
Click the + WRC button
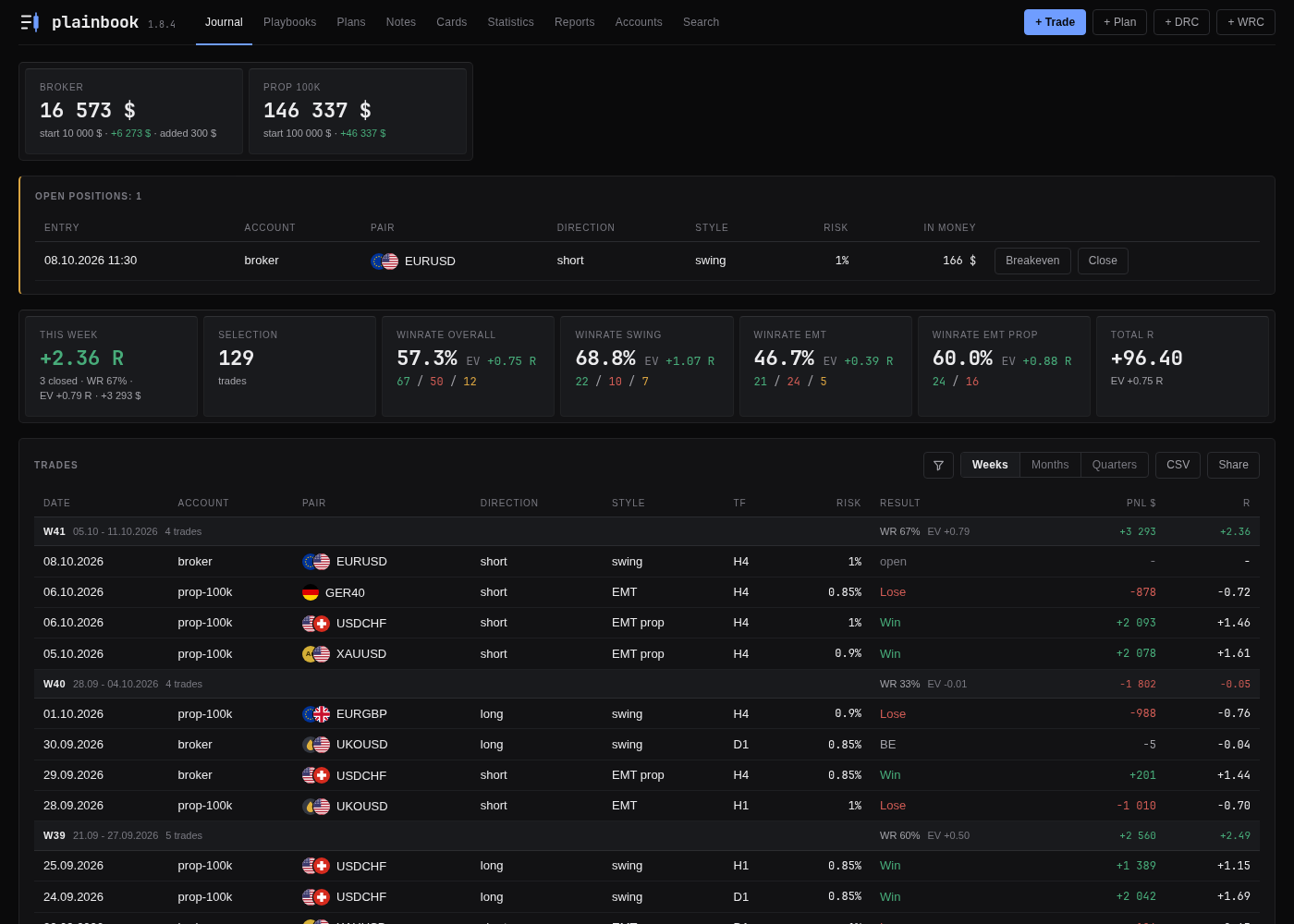pyautogui.click(x=1246, y=22)
